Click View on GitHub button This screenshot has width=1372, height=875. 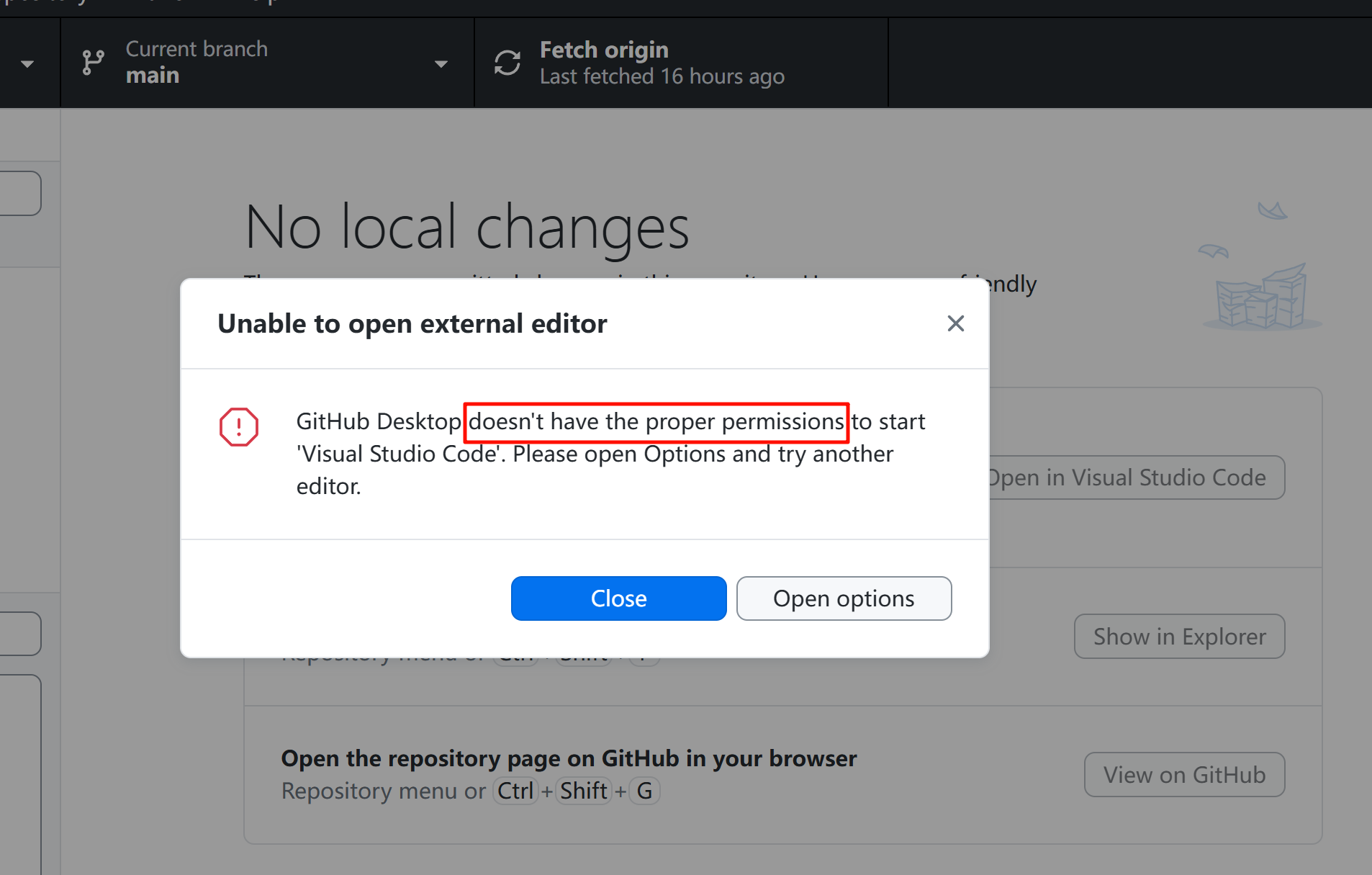point(1184,775)
